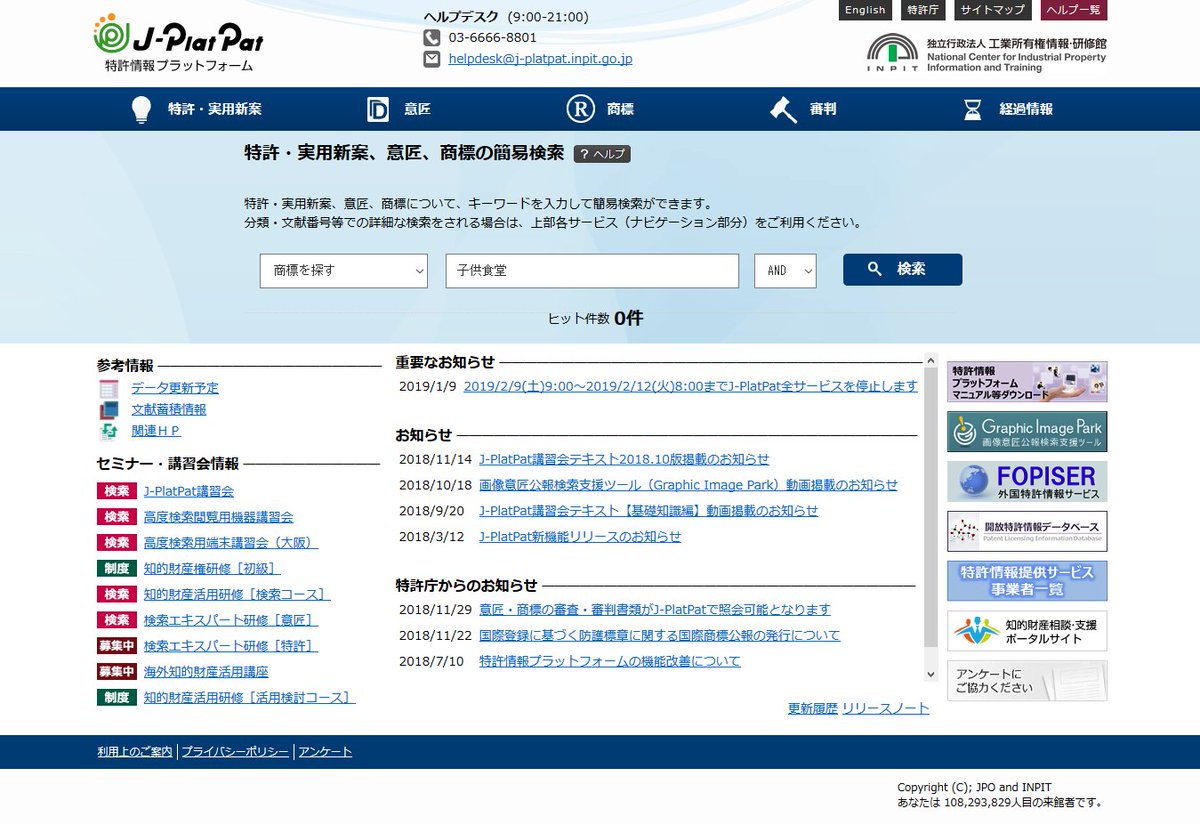The height and width of the screenshot is (825, 1200).
Task: Open the 知的財産活用研修［活用検討コース］ link
Action: pos(250,698)
